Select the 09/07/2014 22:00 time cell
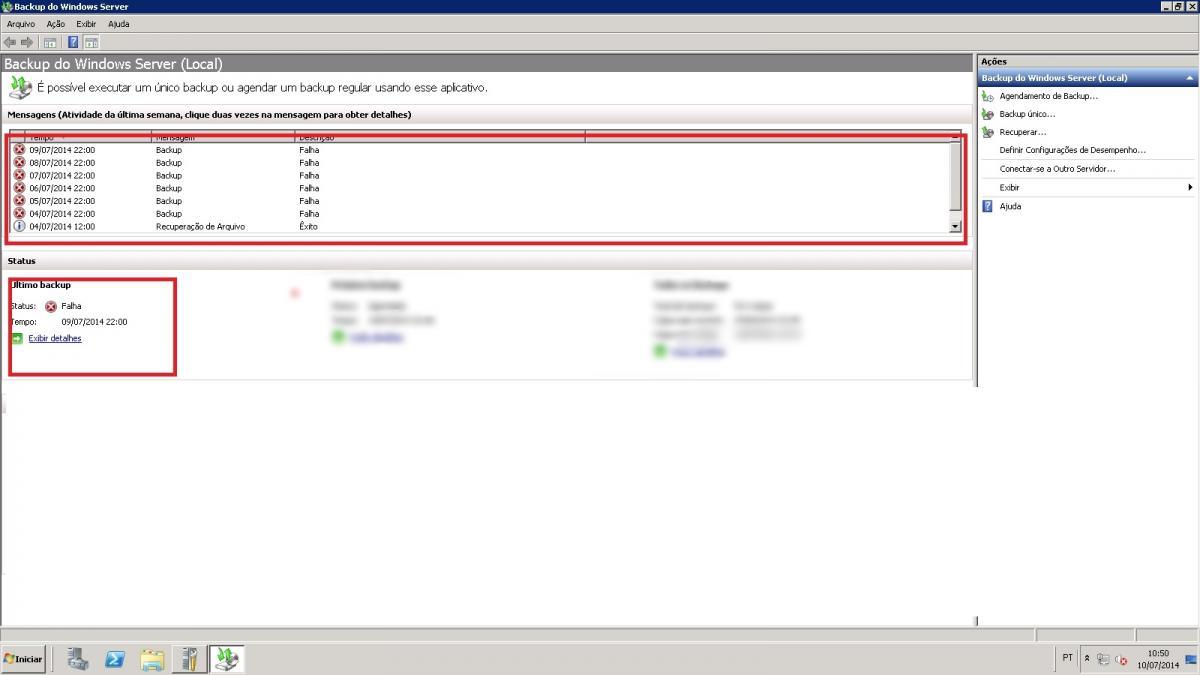The image size is (1200, 675). click(x=62, y=149)
